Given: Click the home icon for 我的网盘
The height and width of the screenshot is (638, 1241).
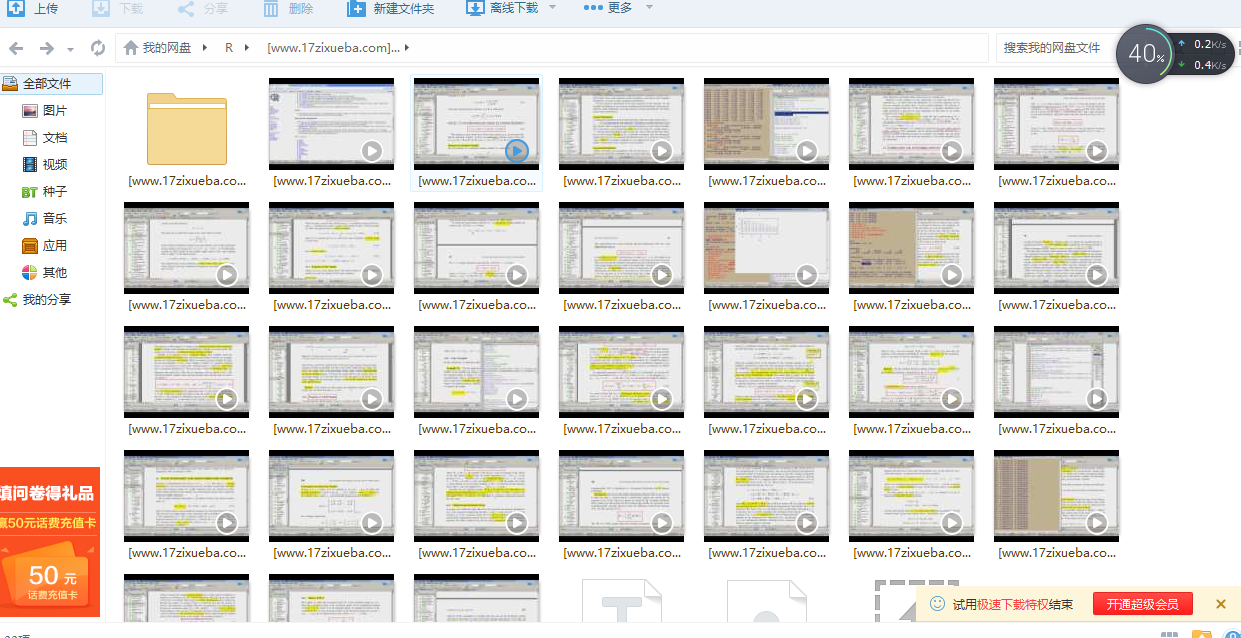Looking at the screenshot, I should tap(131, 47).
